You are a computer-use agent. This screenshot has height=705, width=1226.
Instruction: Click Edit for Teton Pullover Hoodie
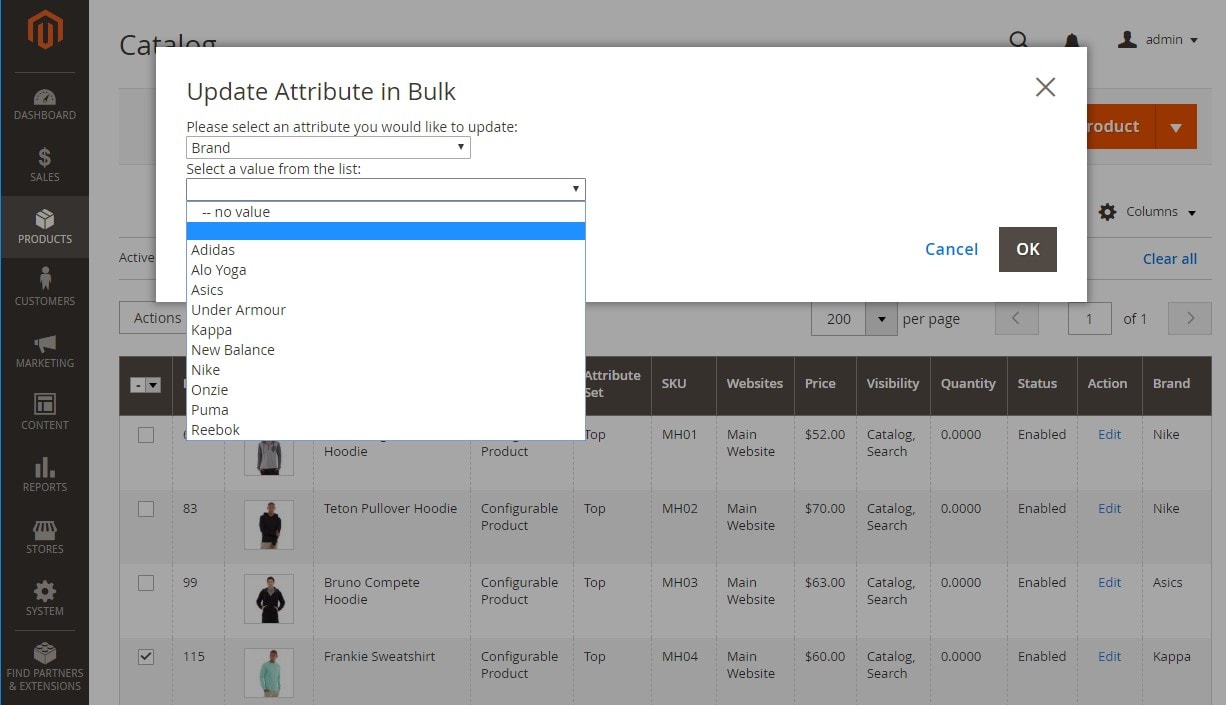pyautogui.click(x=1110, y=509)
